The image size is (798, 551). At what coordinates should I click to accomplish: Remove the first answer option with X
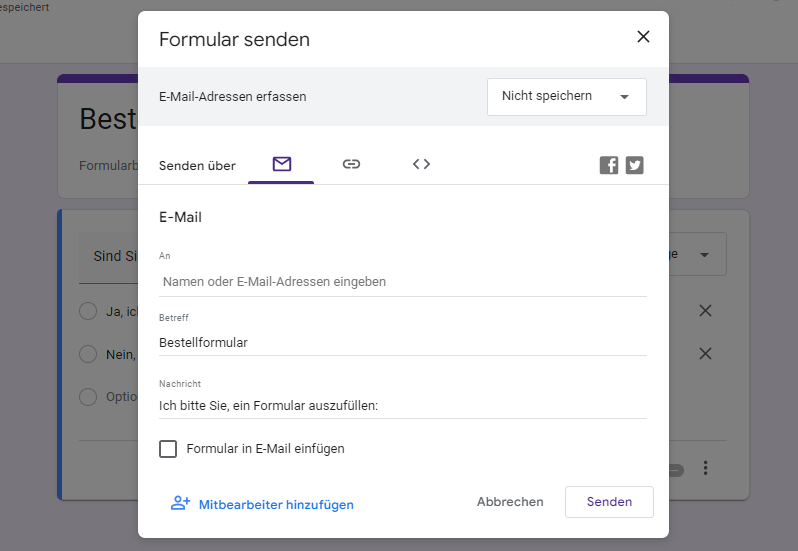point(705,311)
